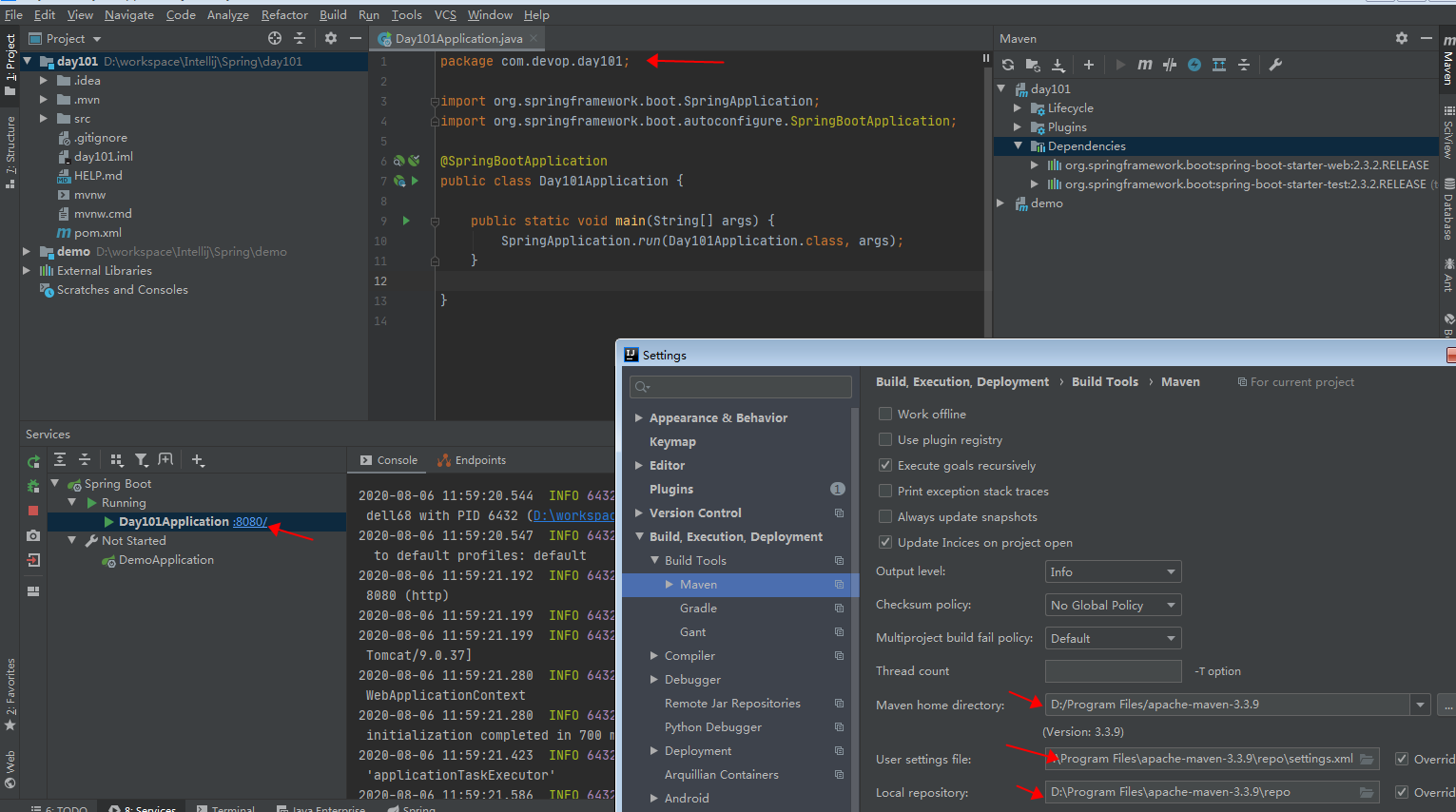
Task: Select Keymap in Settings tree
Action: (x=672, y=442)
